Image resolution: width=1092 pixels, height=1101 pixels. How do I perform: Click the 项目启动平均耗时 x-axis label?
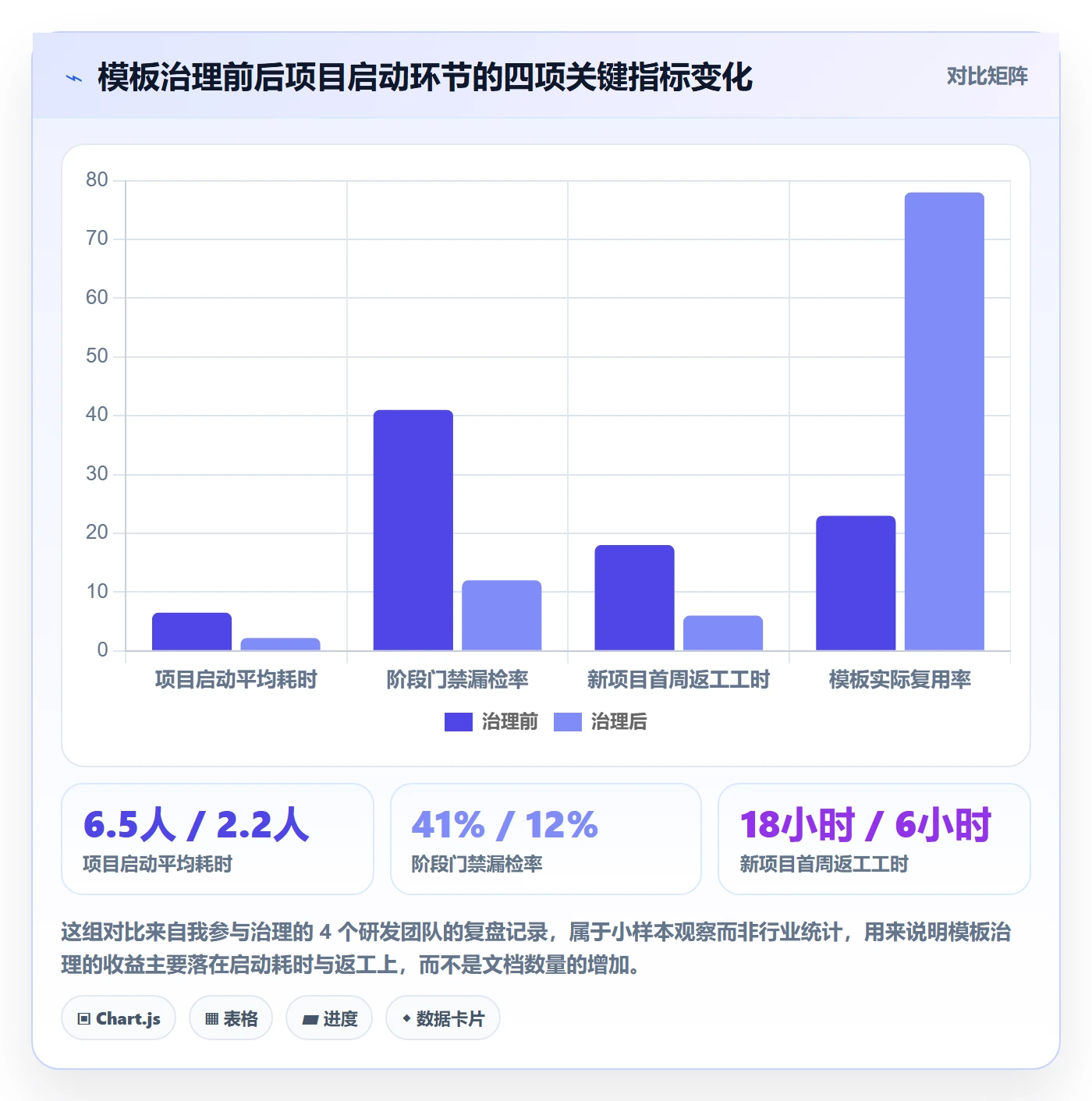[236, 680]
